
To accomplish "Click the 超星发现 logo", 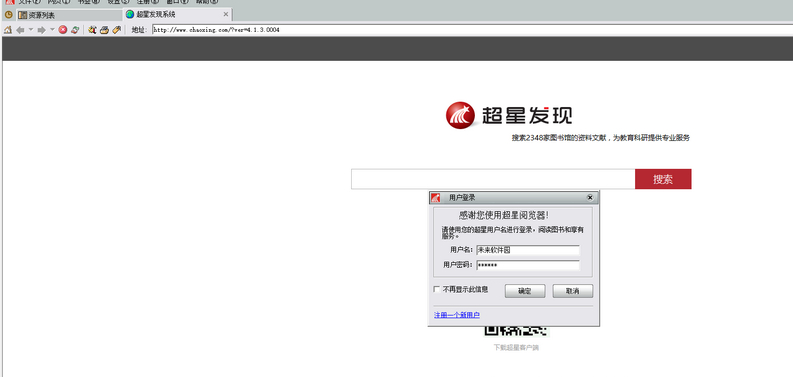I will tap(509, 115).
